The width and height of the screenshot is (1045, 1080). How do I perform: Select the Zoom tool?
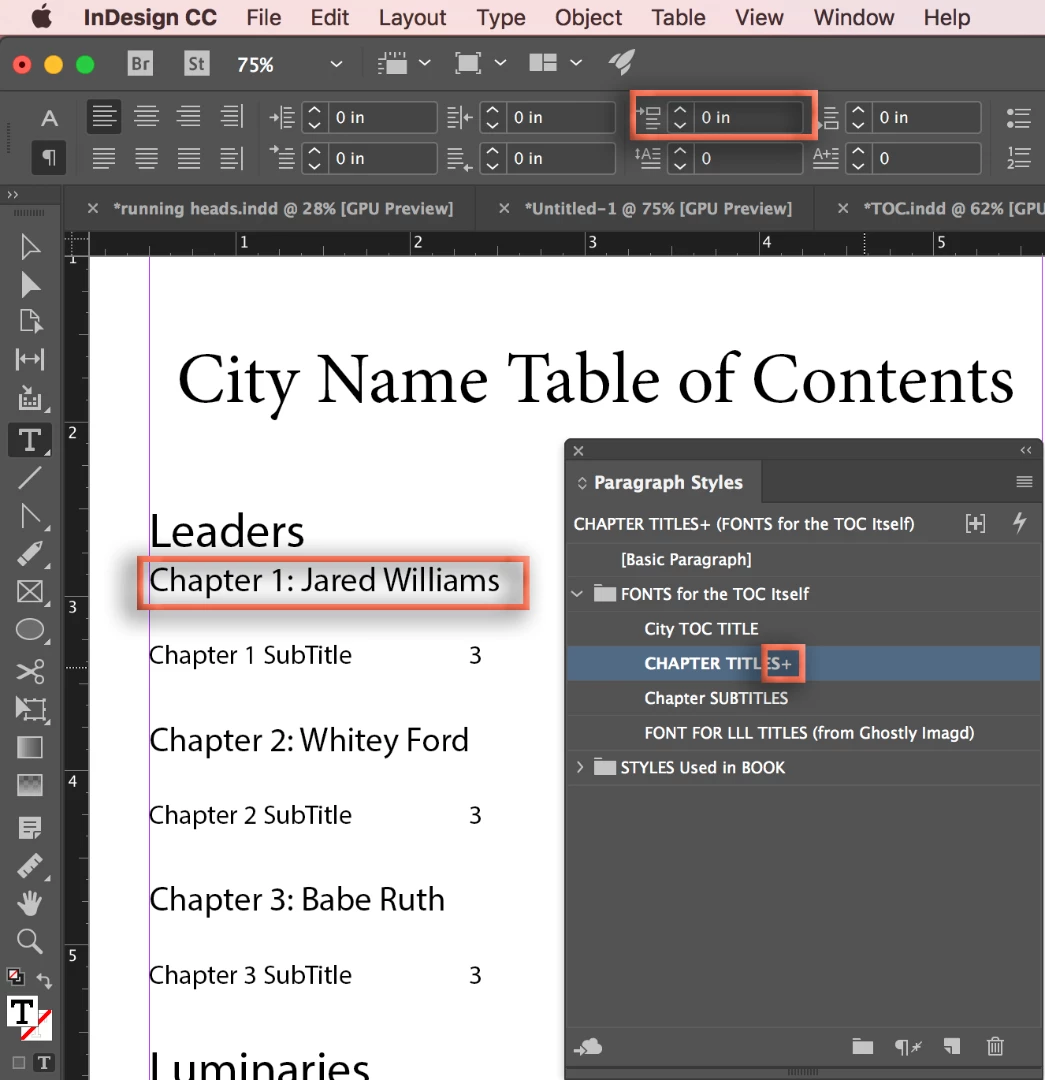[x=30, y=941]
